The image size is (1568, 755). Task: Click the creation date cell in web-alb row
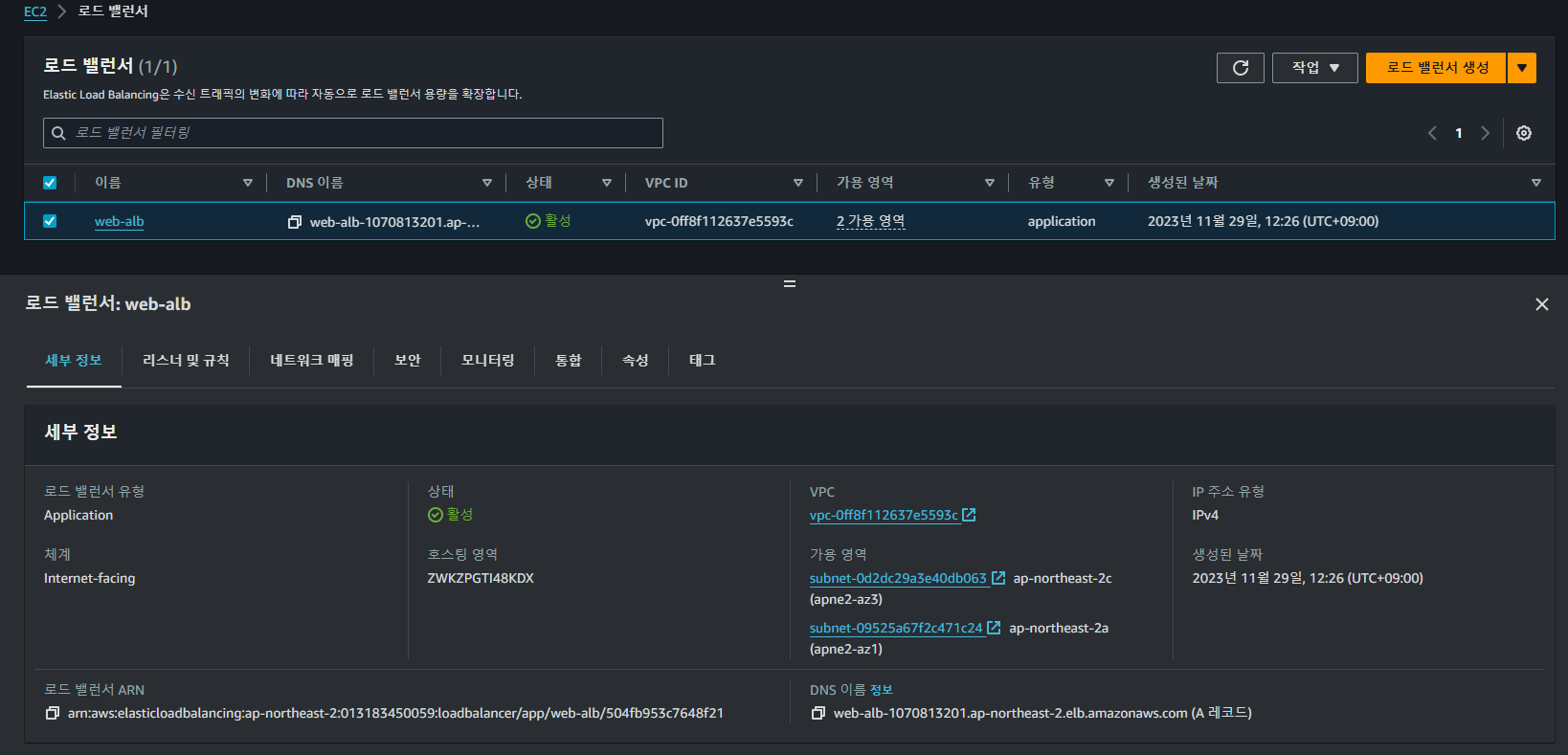[1264, 221]
